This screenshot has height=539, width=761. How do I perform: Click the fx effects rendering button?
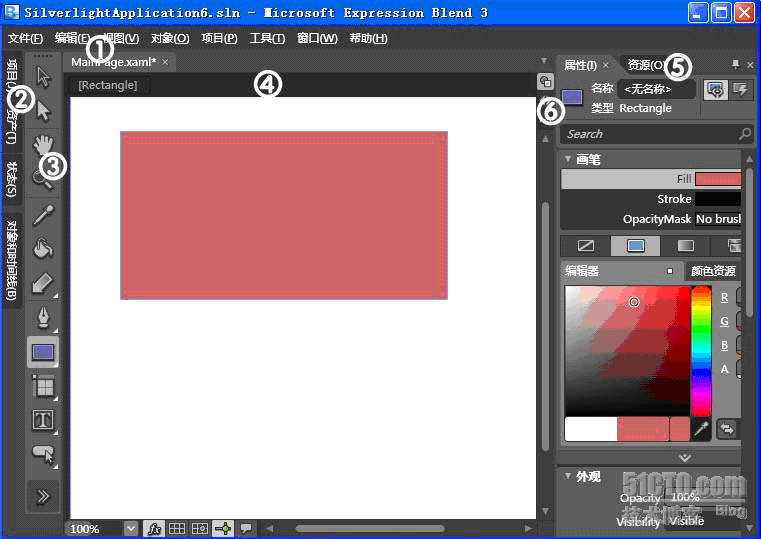(154, 528)
